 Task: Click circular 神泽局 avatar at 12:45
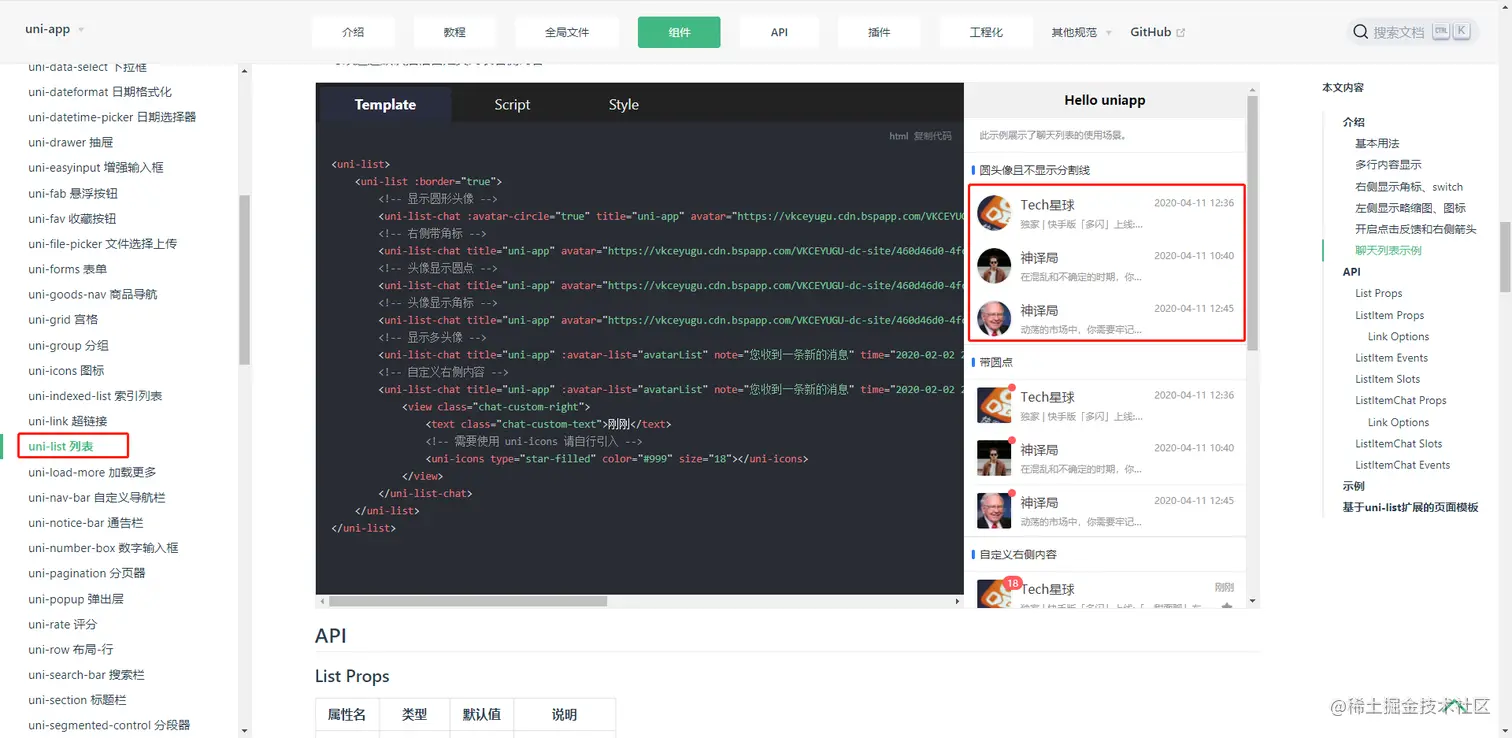(x=994, y=319)
